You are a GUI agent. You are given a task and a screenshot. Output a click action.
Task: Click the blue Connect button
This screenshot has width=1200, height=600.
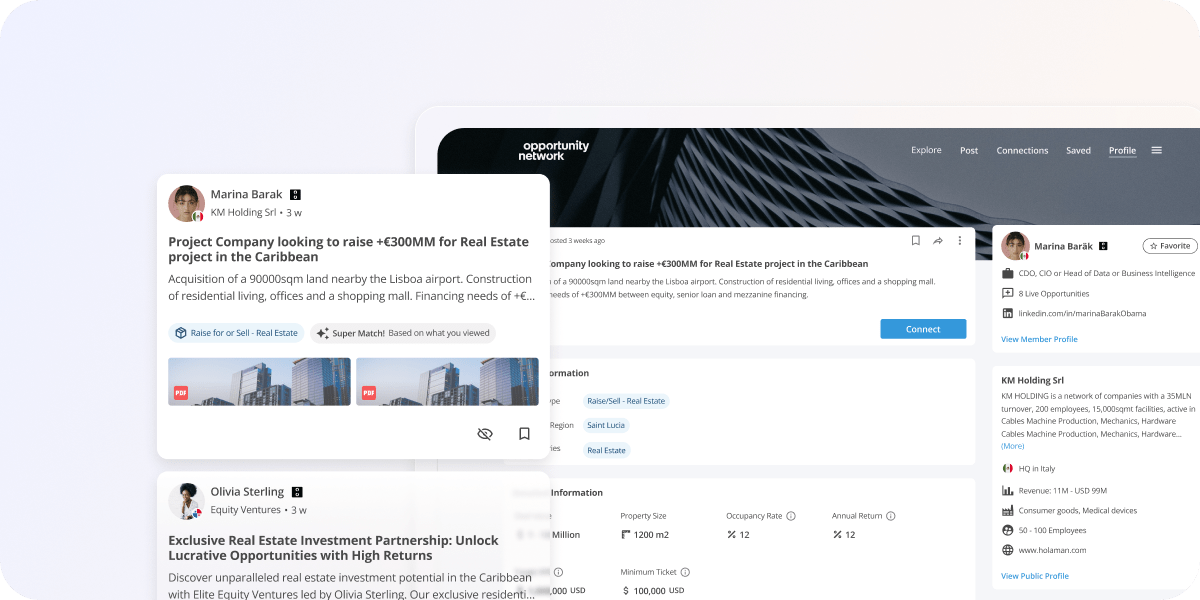coord(923,329)
